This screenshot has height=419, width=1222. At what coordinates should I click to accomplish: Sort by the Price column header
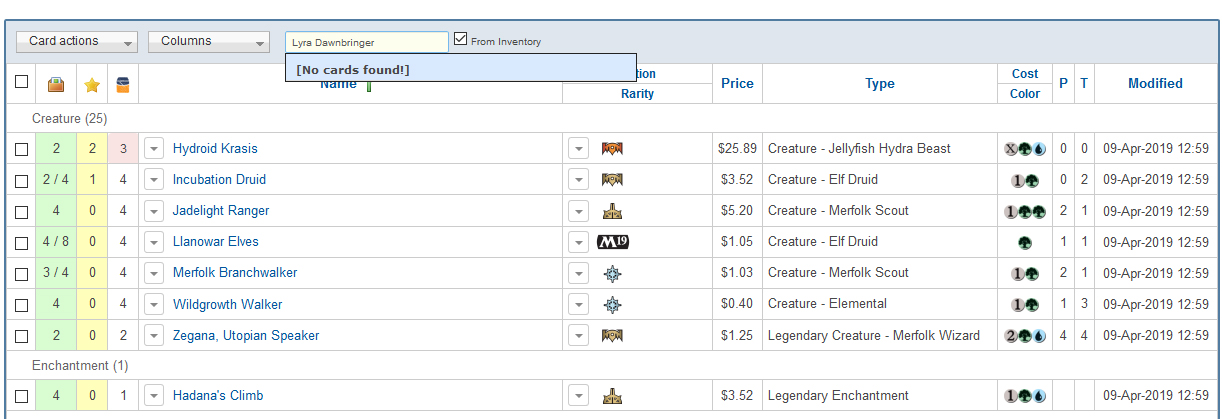(737, 83)
